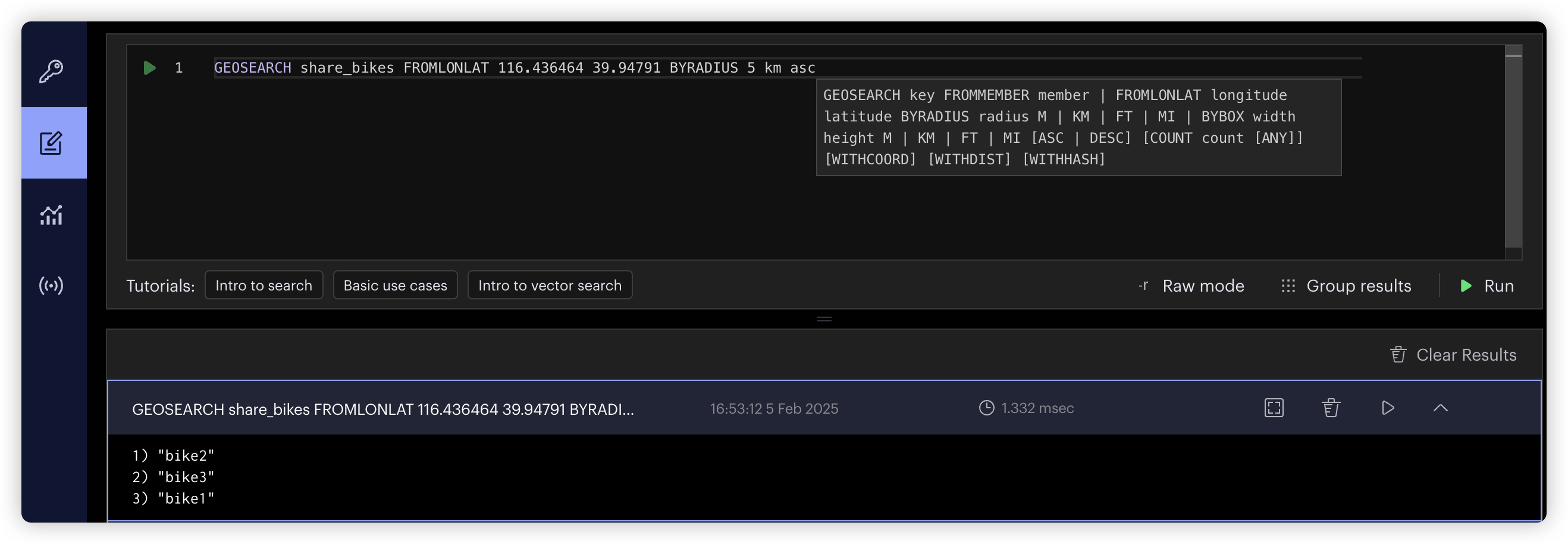Select the Workbench editor icon in sidebar
Viewport: 1568px width, 544px height.
[x=52, y=143]
